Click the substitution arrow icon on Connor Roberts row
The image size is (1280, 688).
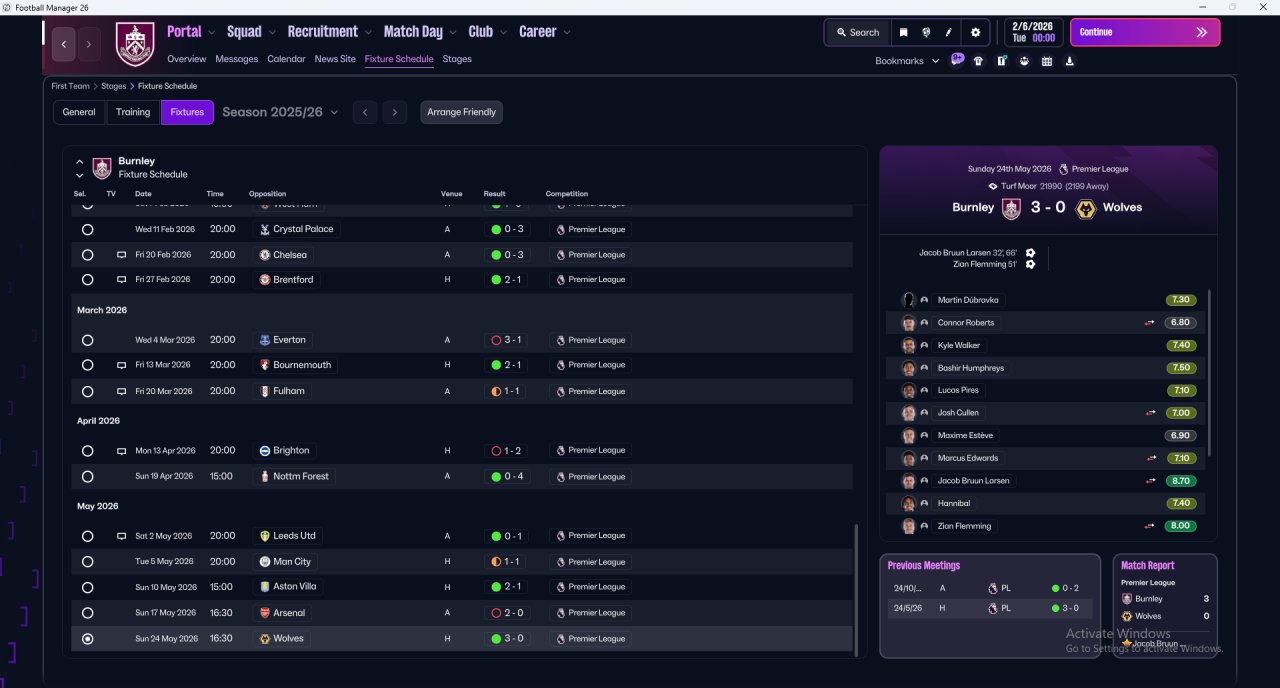(x=1150, y=323)
